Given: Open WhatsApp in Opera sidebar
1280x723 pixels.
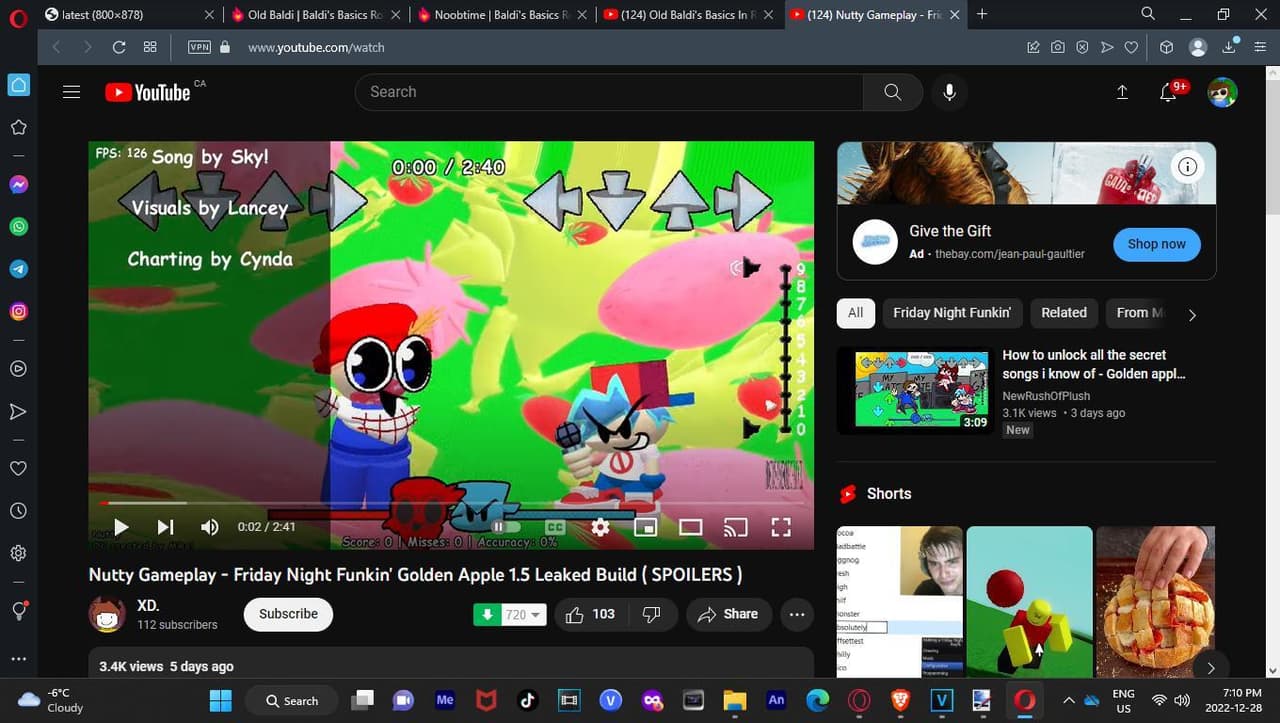Looking at the screenshot, I should (18, 227).
